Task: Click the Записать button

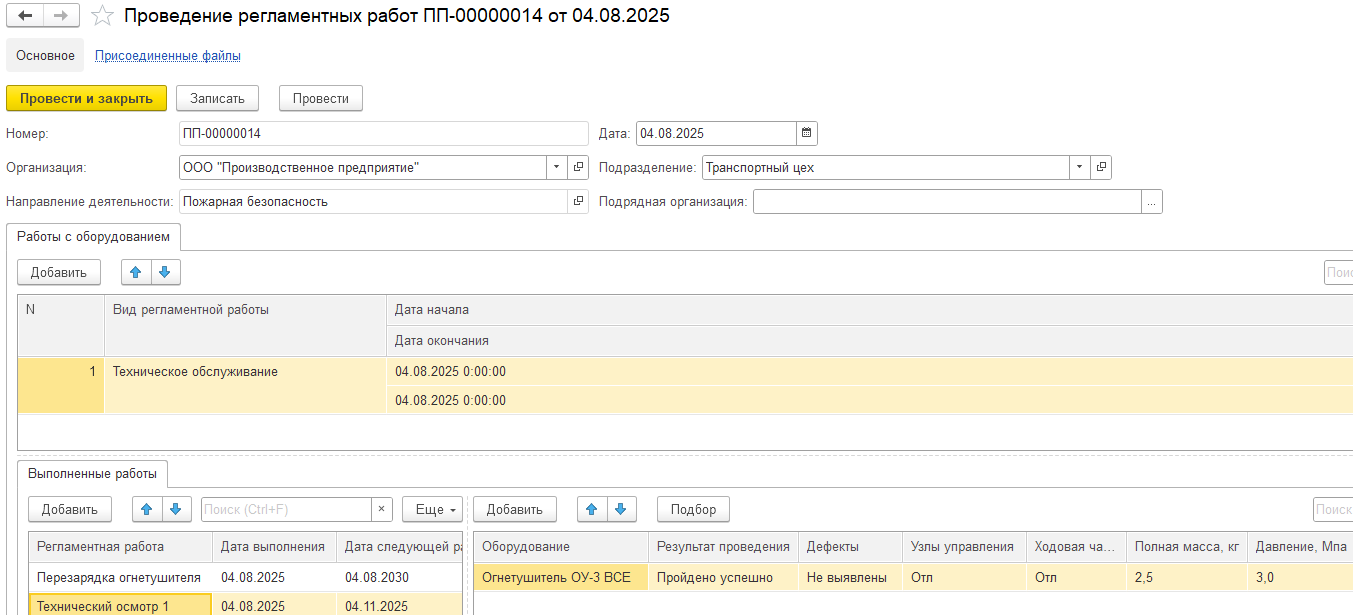Action: (x=217, y=98)
